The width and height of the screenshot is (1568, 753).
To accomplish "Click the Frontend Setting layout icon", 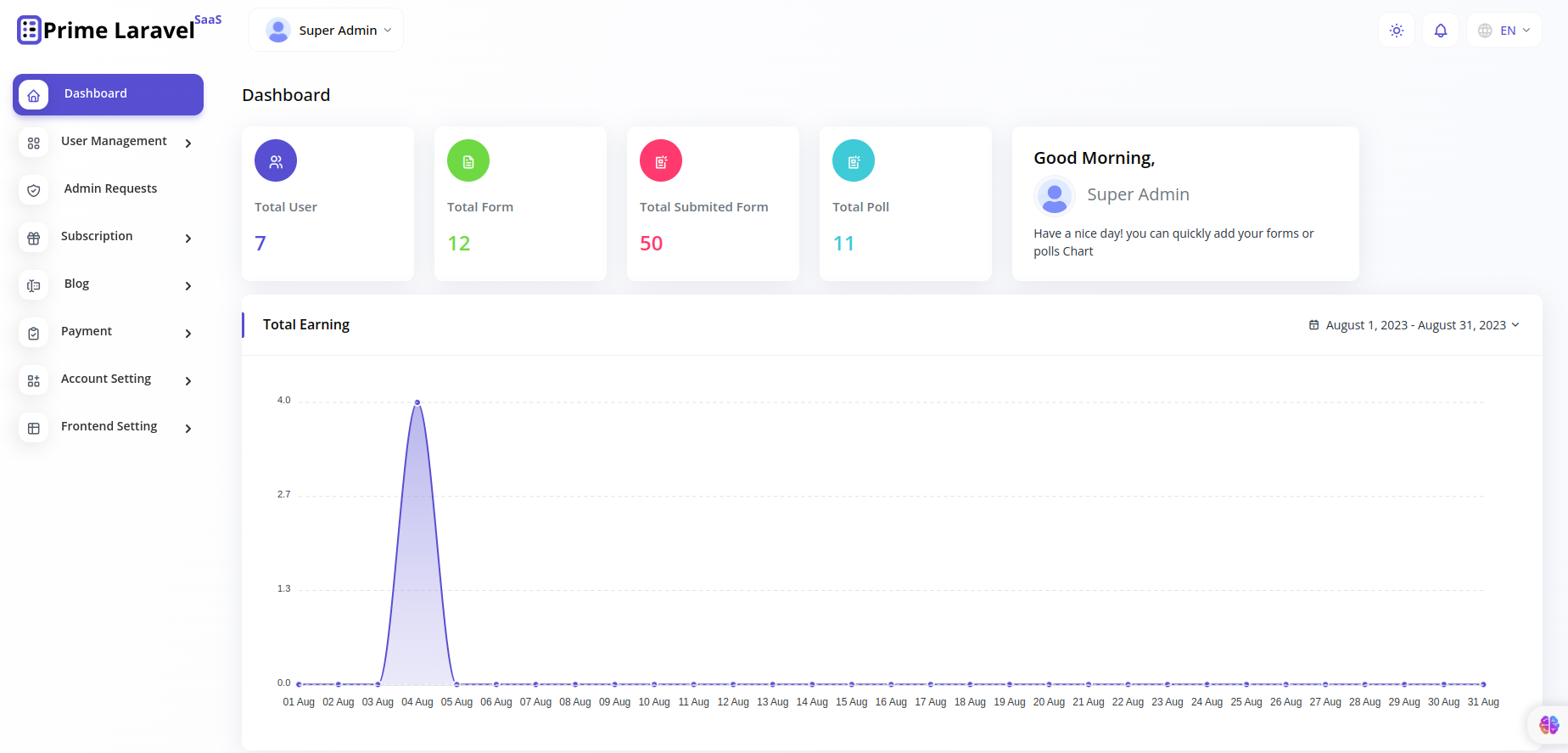I will (34, 429).
